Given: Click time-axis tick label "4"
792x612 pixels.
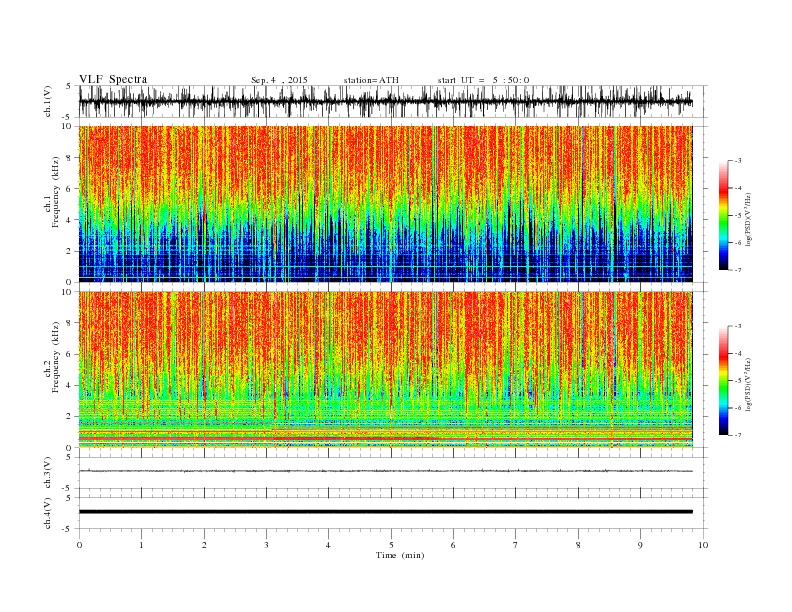Looking at the screenshot, I should [328, 545].
